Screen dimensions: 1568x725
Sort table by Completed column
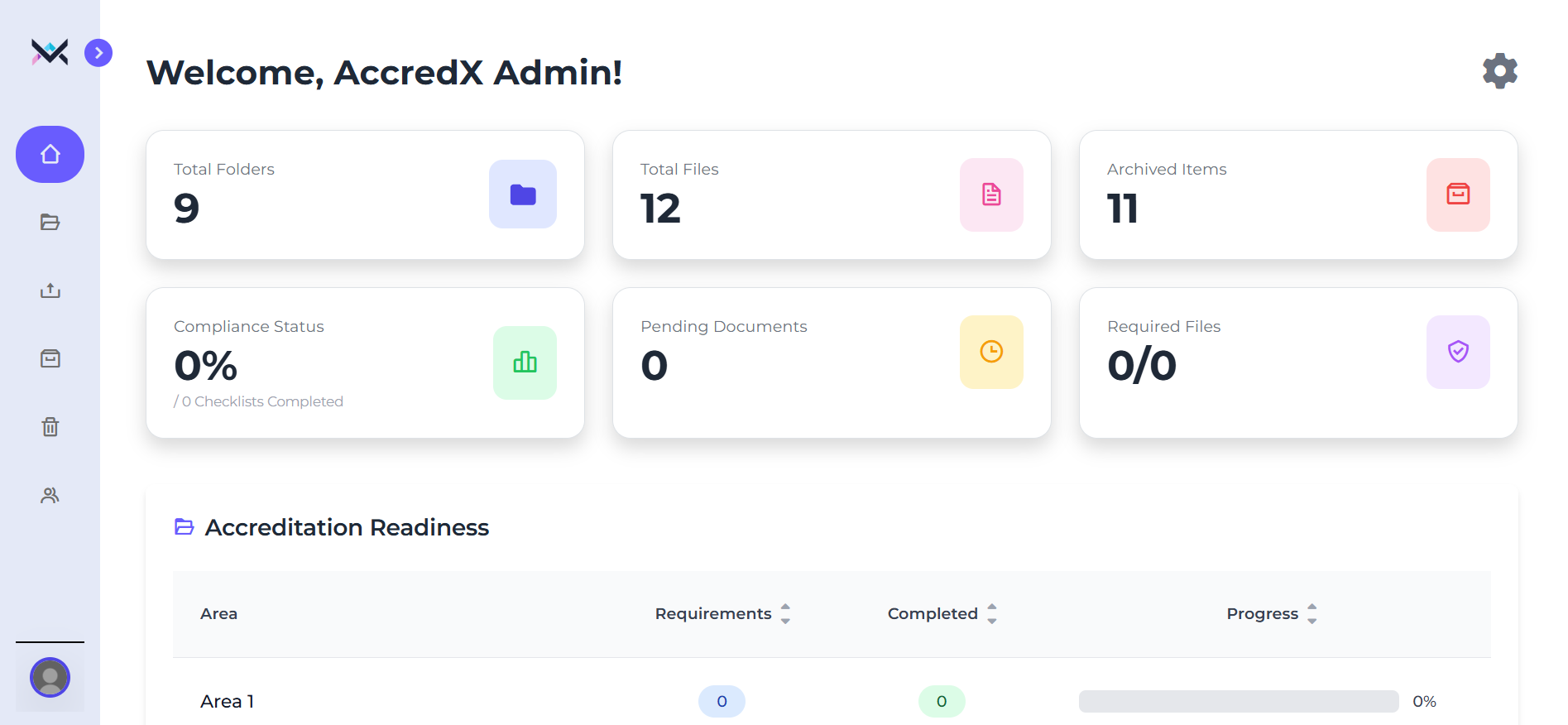991,613
